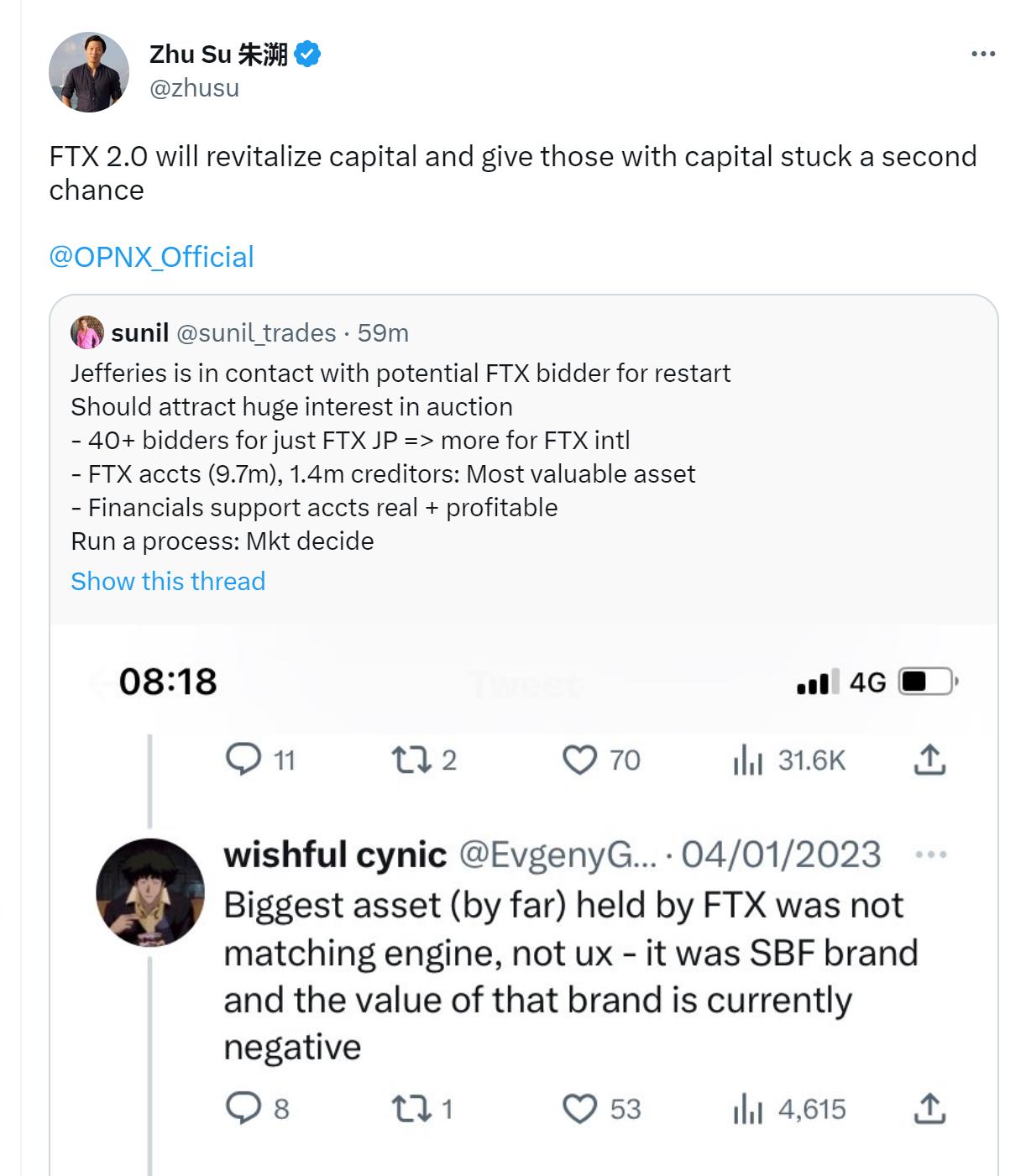Click the Show this thread link

tap(168, 581)
